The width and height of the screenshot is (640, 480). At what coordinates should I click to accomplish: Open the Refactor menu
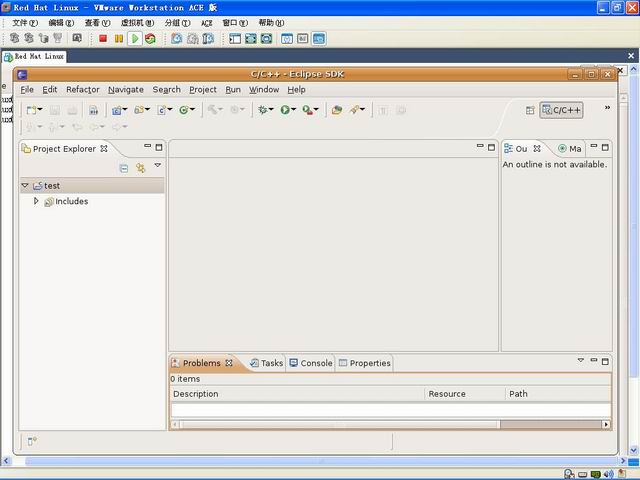coord(83,89)
